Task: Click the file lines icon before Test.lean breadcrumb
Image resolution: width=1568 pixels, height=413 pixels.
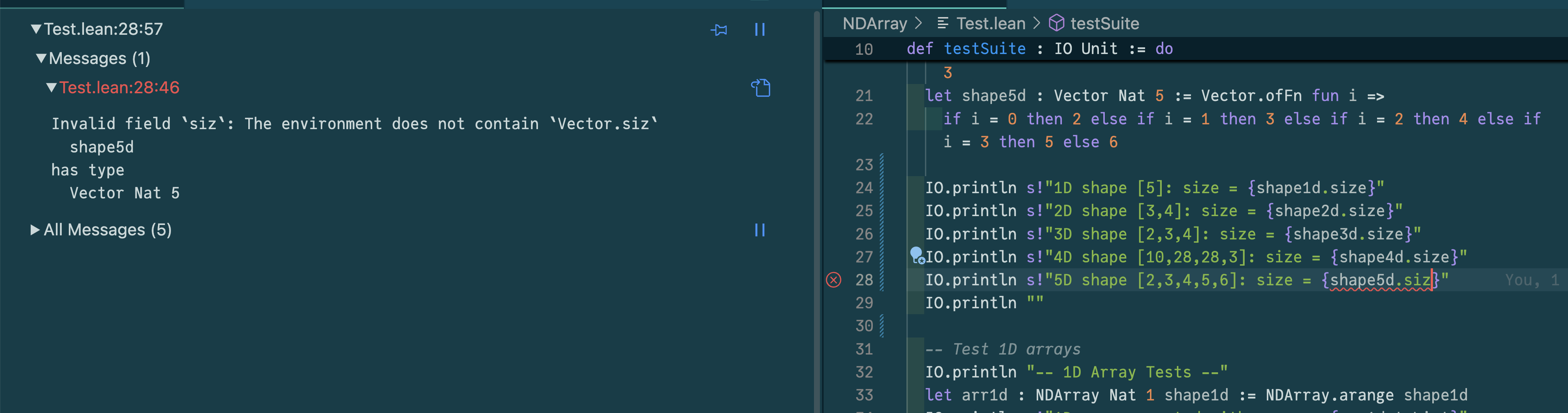Action: [x=943, y=23]
